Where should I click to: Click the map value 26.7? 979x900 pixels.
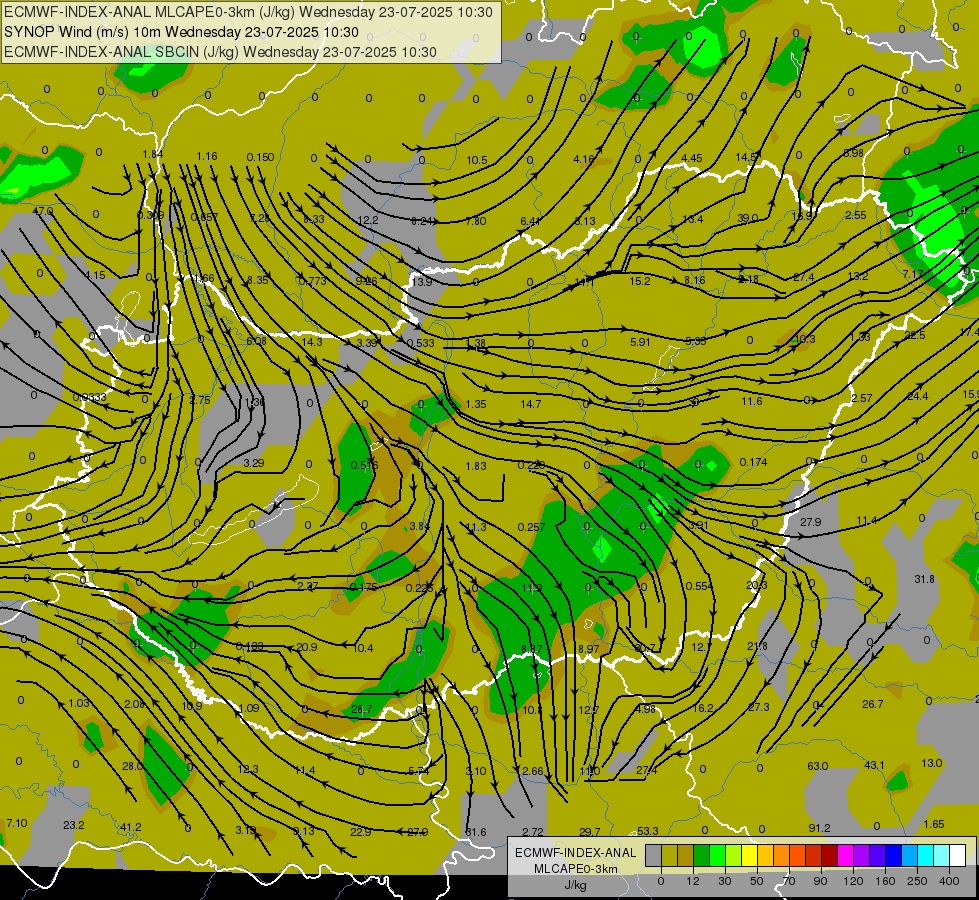point(872,704)
